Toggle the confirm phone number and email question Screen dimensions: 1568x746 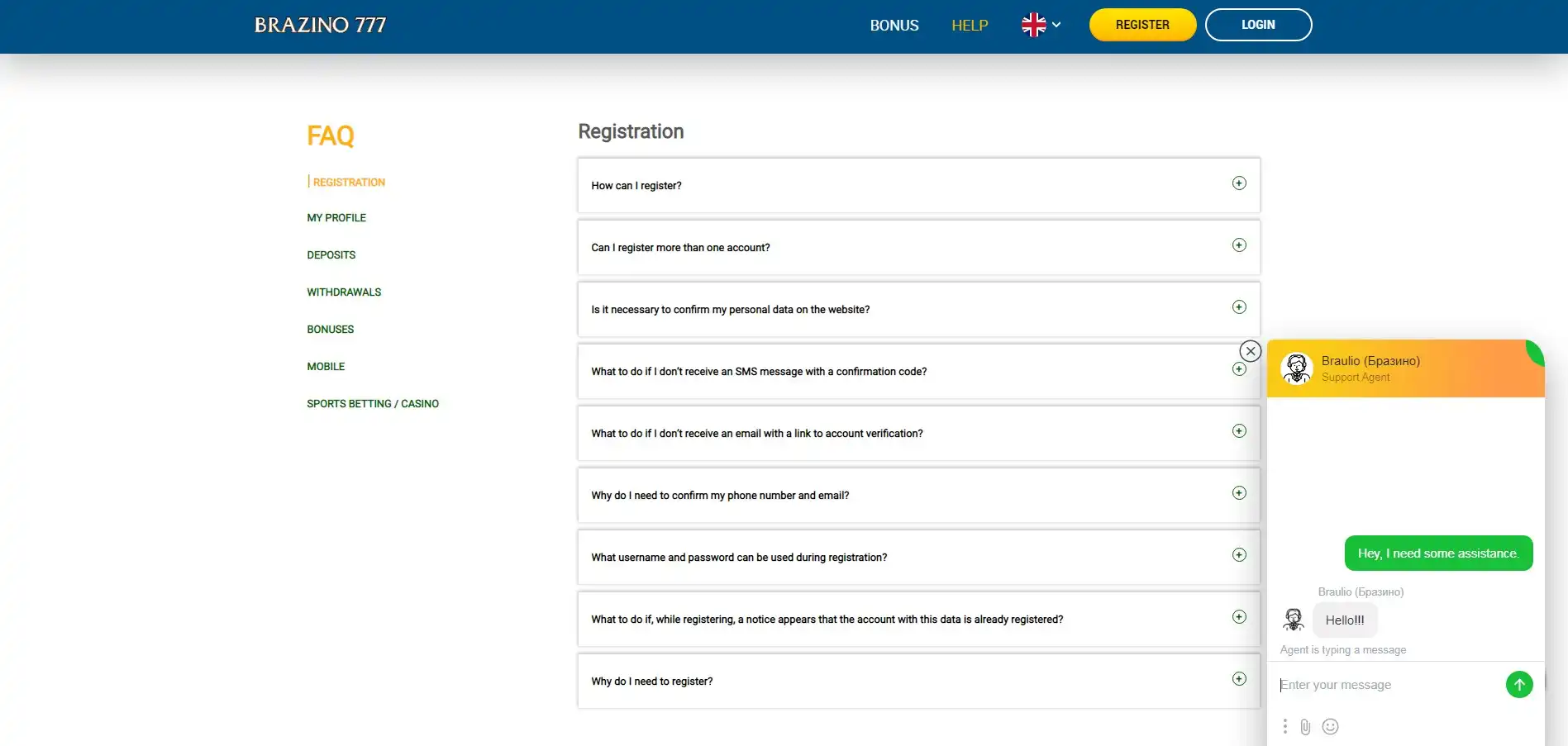pos(1238,493)
